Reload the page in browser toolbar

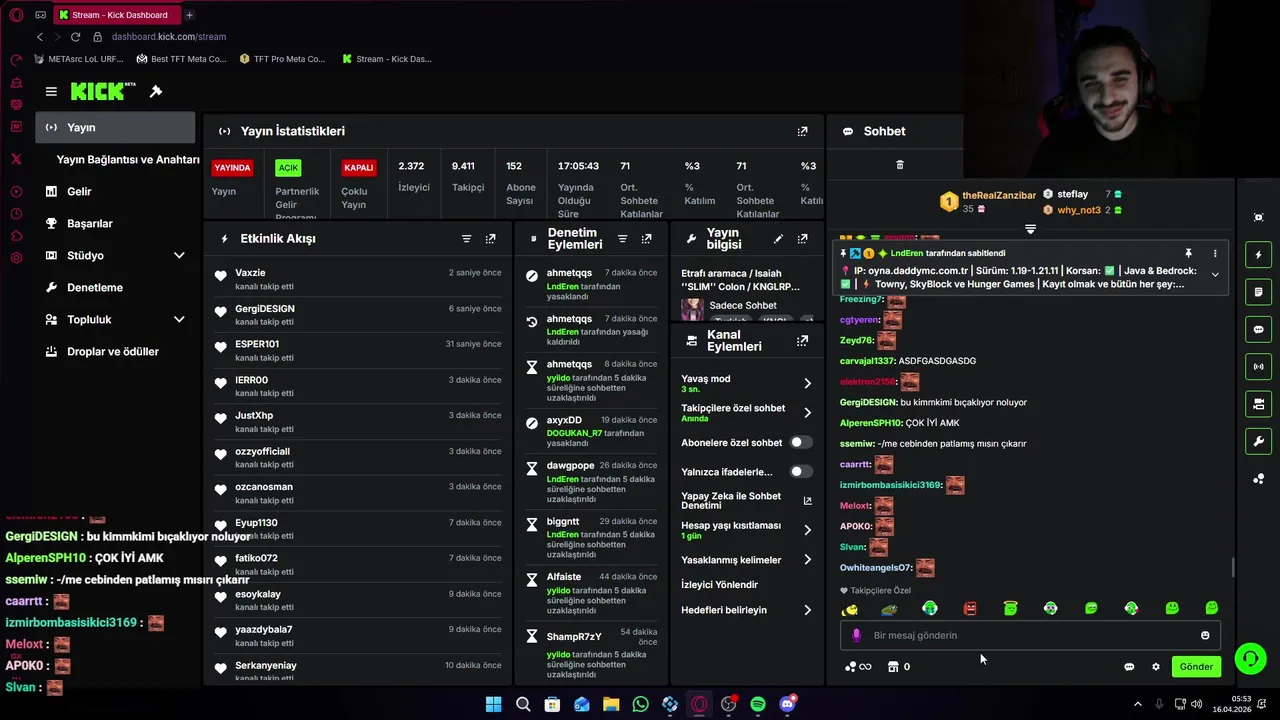[75, 37]
